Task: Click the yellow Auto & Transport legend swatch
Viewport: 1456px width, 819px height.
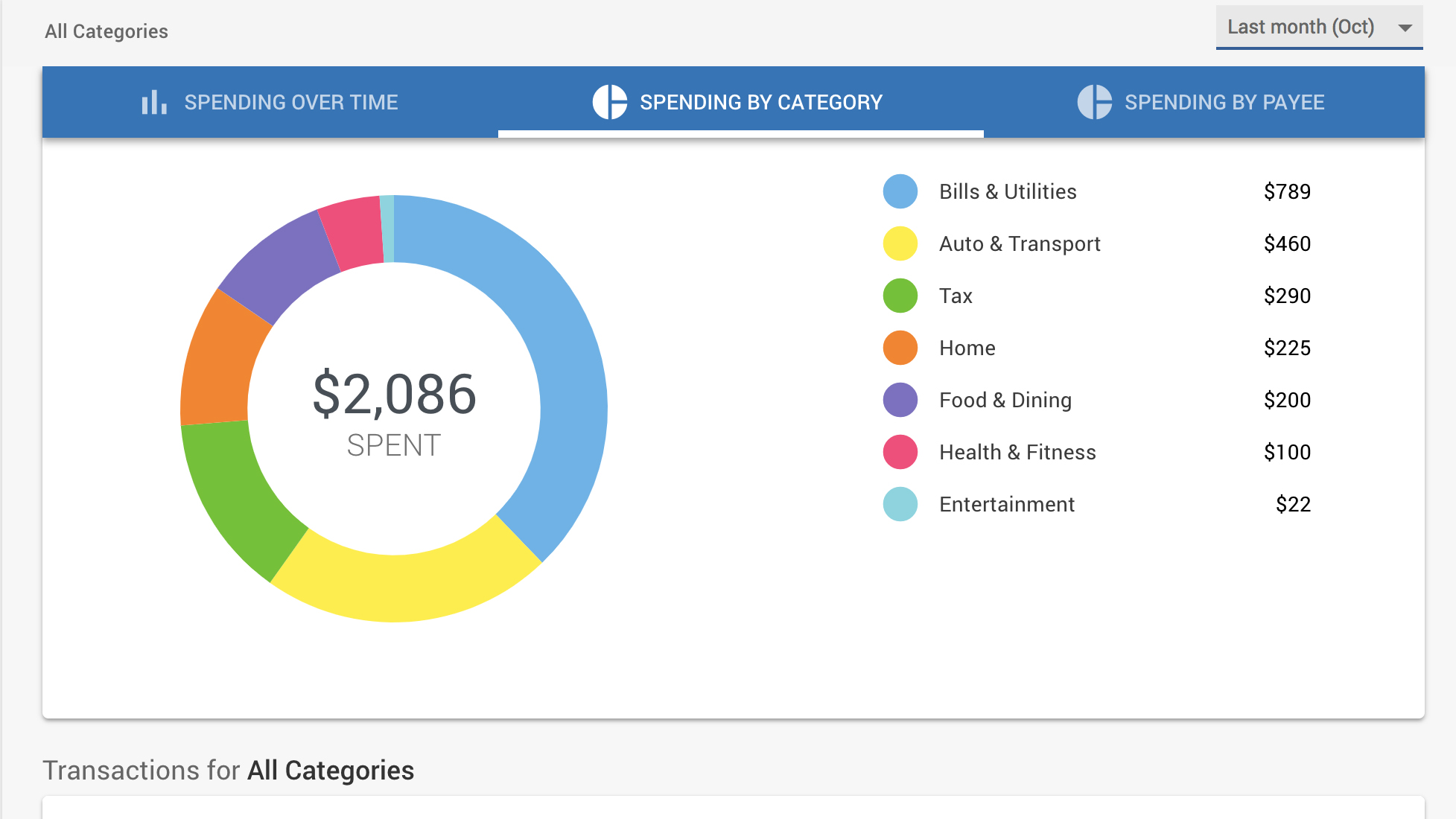Action: coord(900,243)
